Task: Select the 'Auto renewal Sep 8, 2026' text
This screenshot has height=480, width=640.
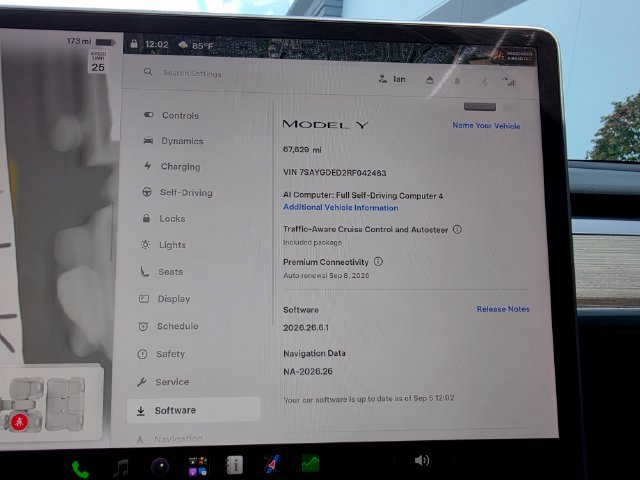Action: pyautogui.click(x=326, y=276)
